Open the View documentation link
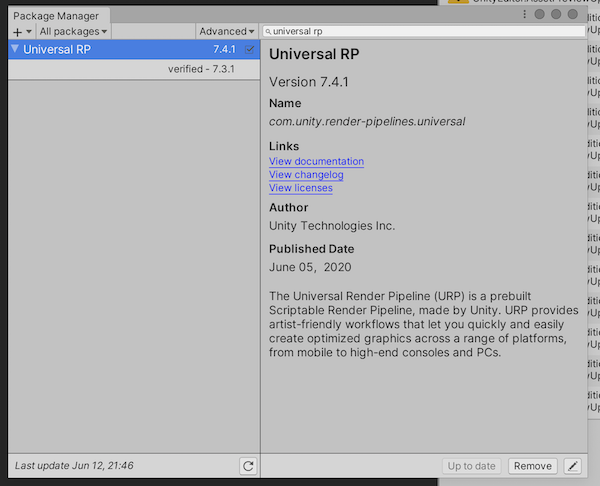Screen dimensions: 600x486 [x=316, y=161]
